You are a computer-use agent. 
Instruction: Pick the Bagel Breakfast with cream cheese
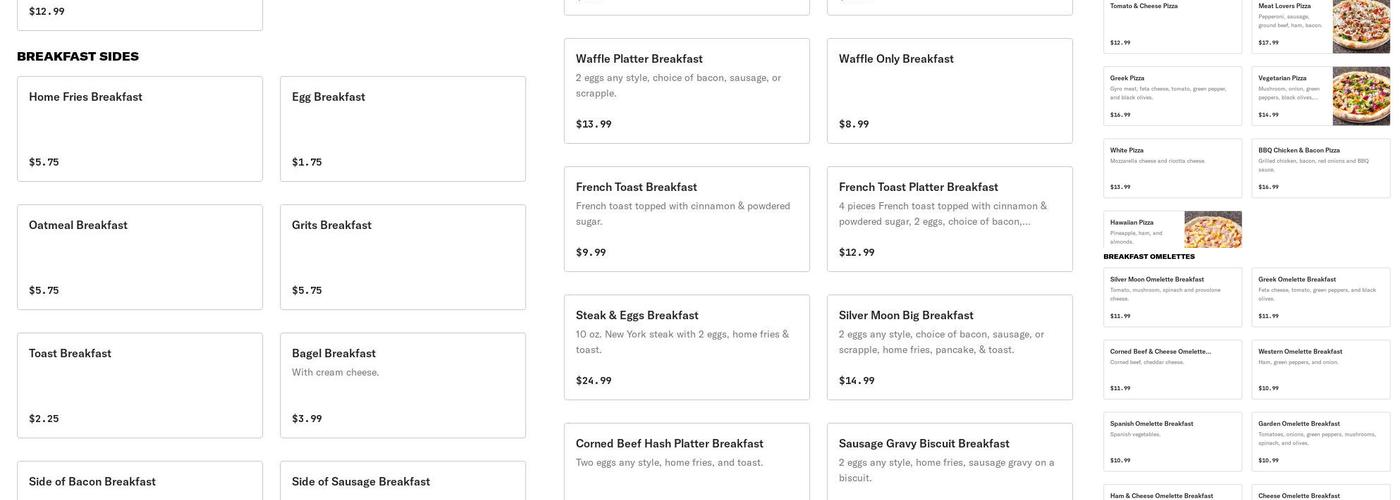[x=402, y=385]
